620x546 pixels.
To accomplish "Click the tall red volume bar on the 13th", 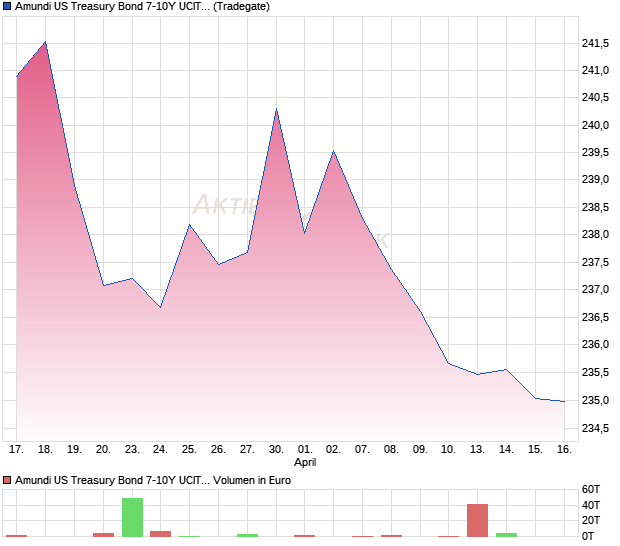I will pos(477,520).
